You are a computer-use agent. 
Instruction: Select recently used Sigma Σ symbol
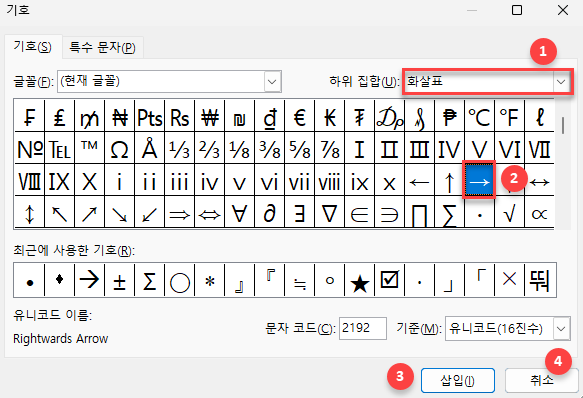click(x=149, y=280)
